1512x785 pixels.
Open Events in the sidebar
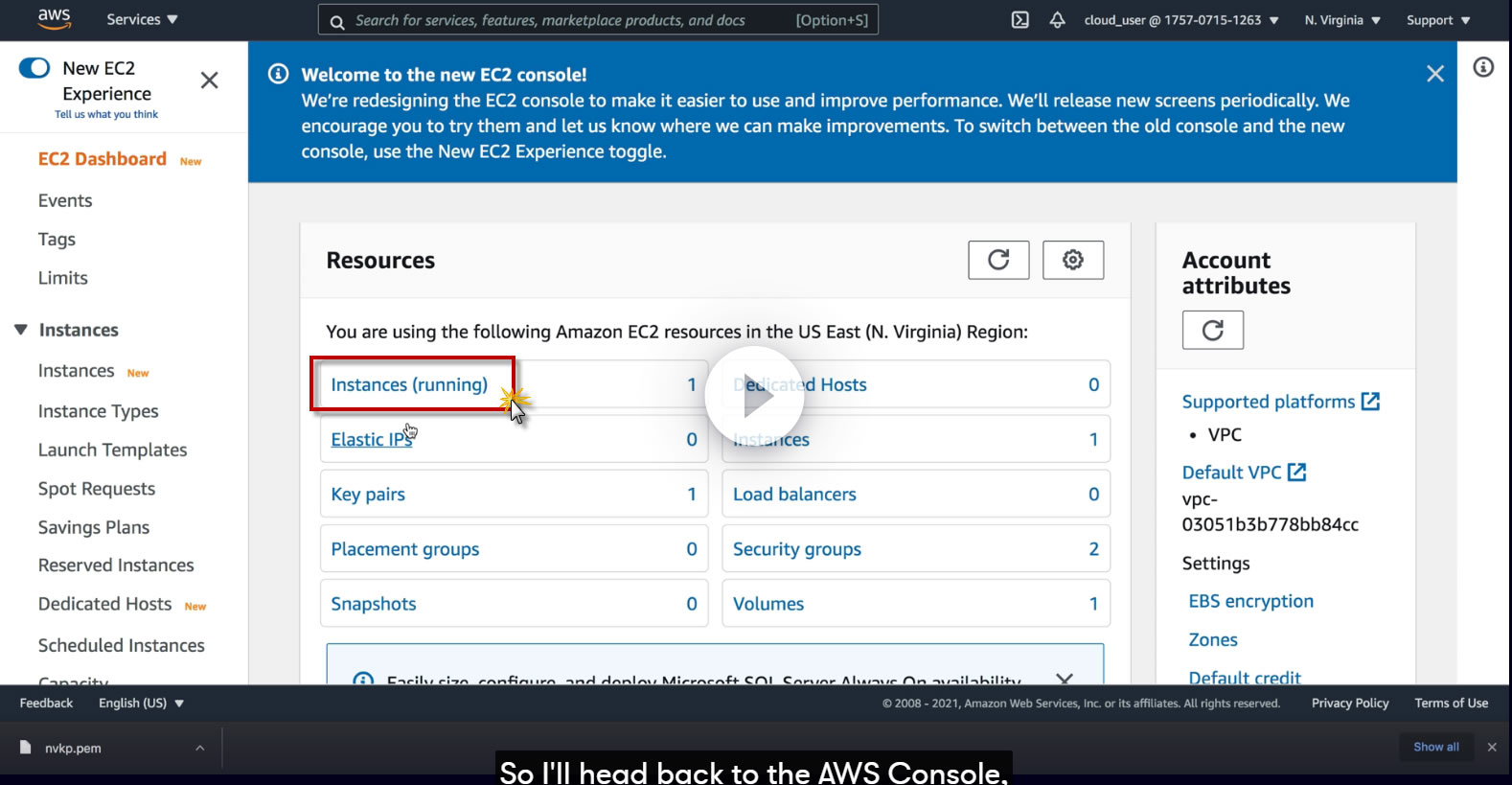click(x=65, y=200)
